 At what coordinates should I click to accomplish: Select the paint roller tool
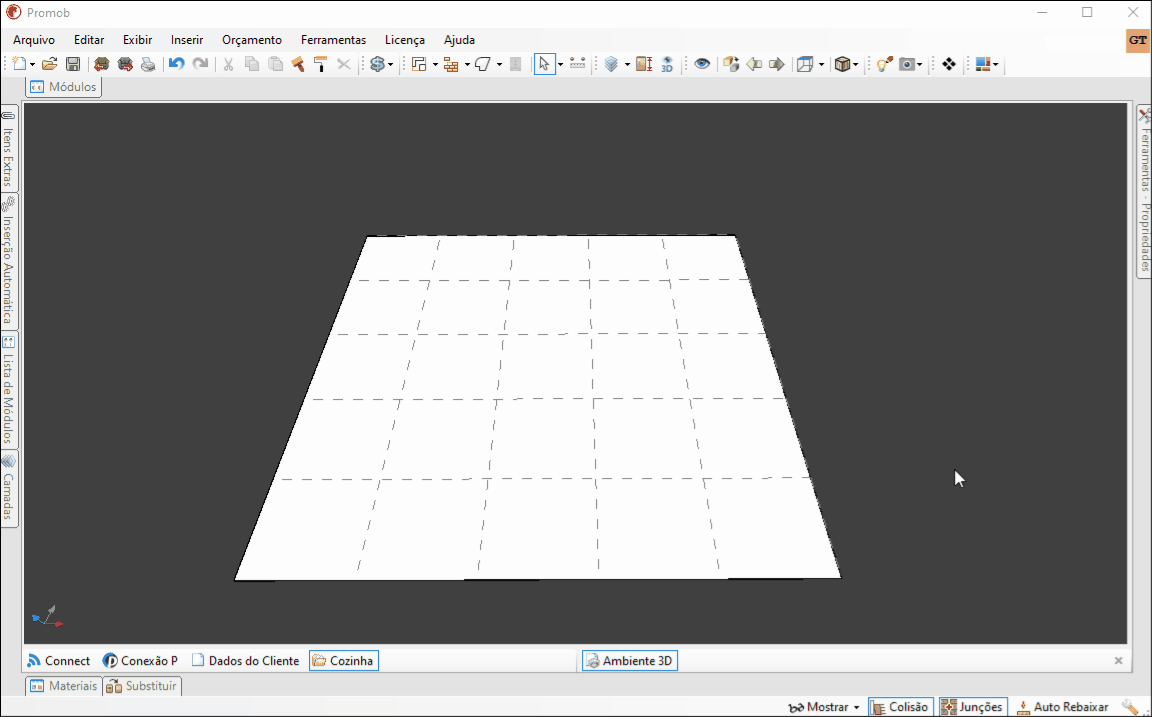pyautogui.click(x=320, y=64)
